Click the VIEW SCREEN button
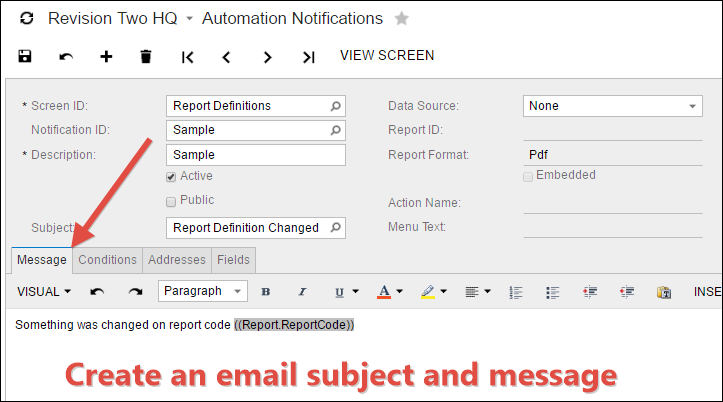 387,56
